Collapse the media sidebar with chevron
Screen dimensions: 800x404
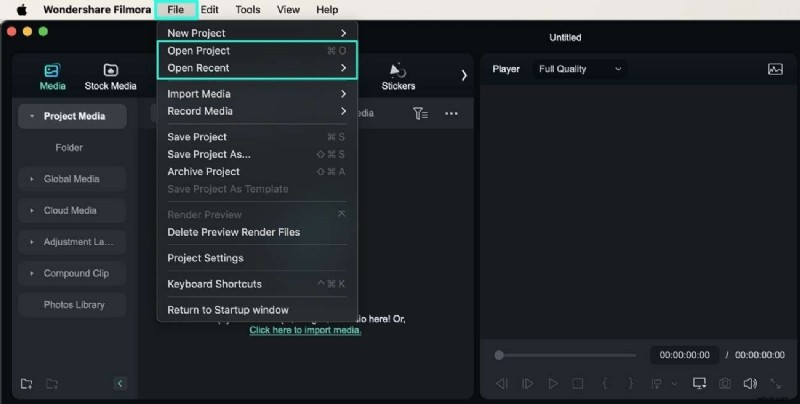pyautogui.click(x=120, y=383)
